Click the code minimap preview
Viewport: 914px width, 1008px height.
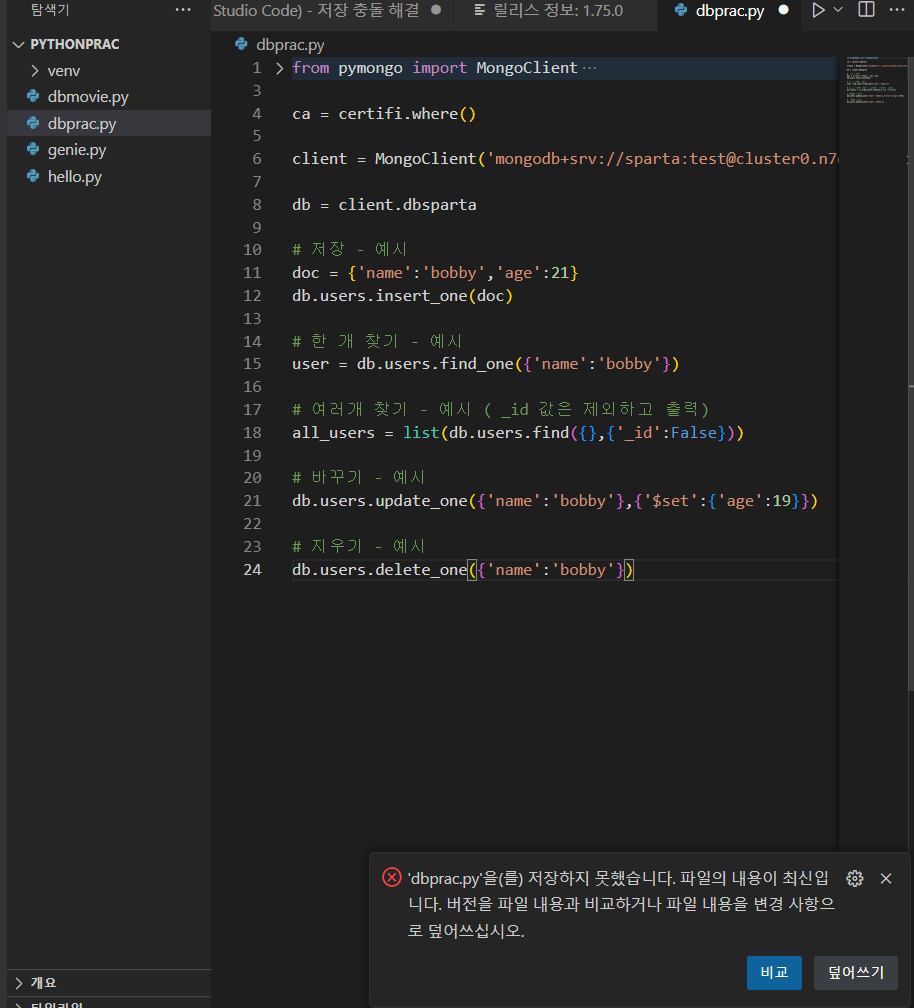875,80
